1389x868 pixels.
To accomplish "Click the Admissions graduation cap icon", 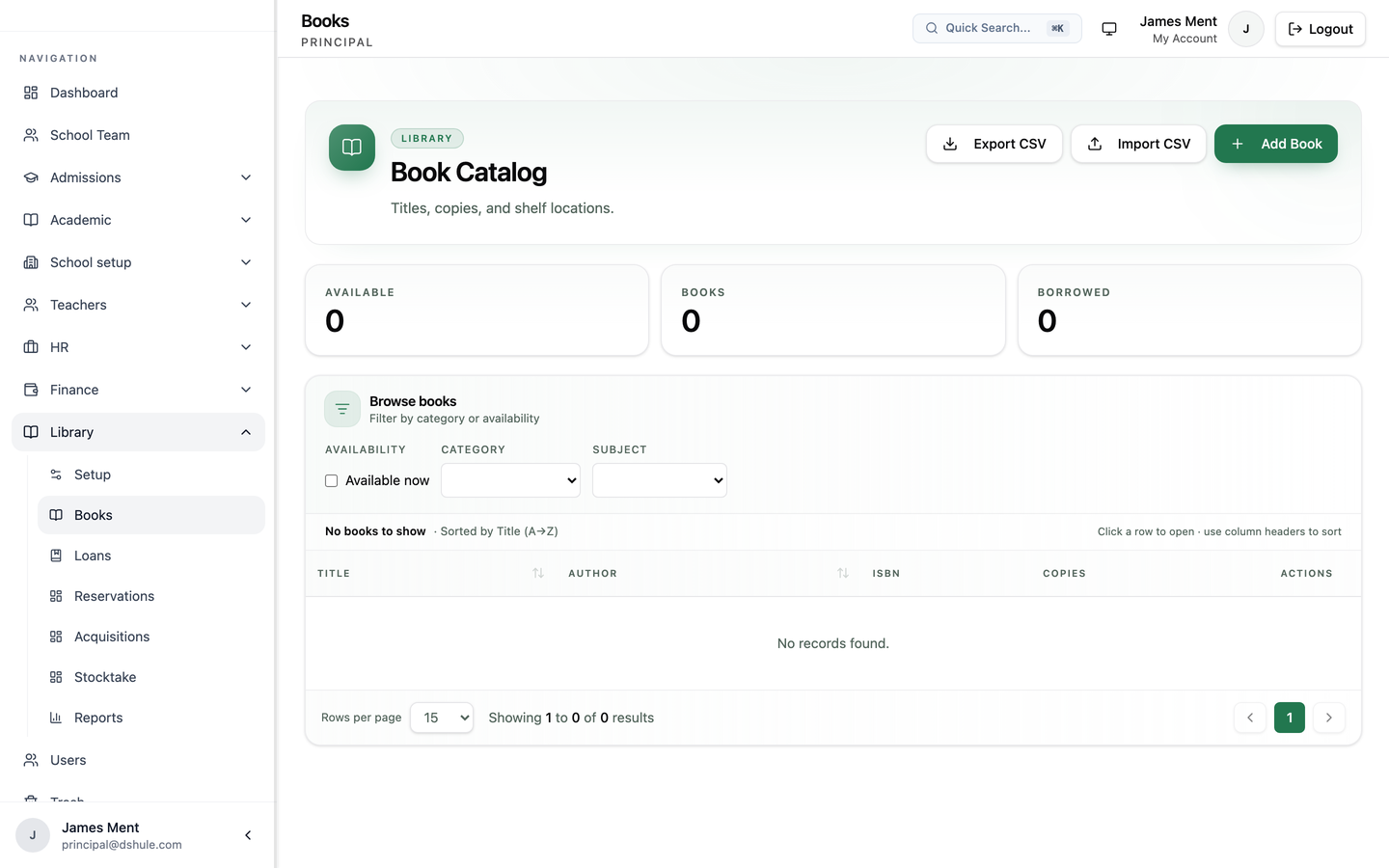I will coord(31,177).
